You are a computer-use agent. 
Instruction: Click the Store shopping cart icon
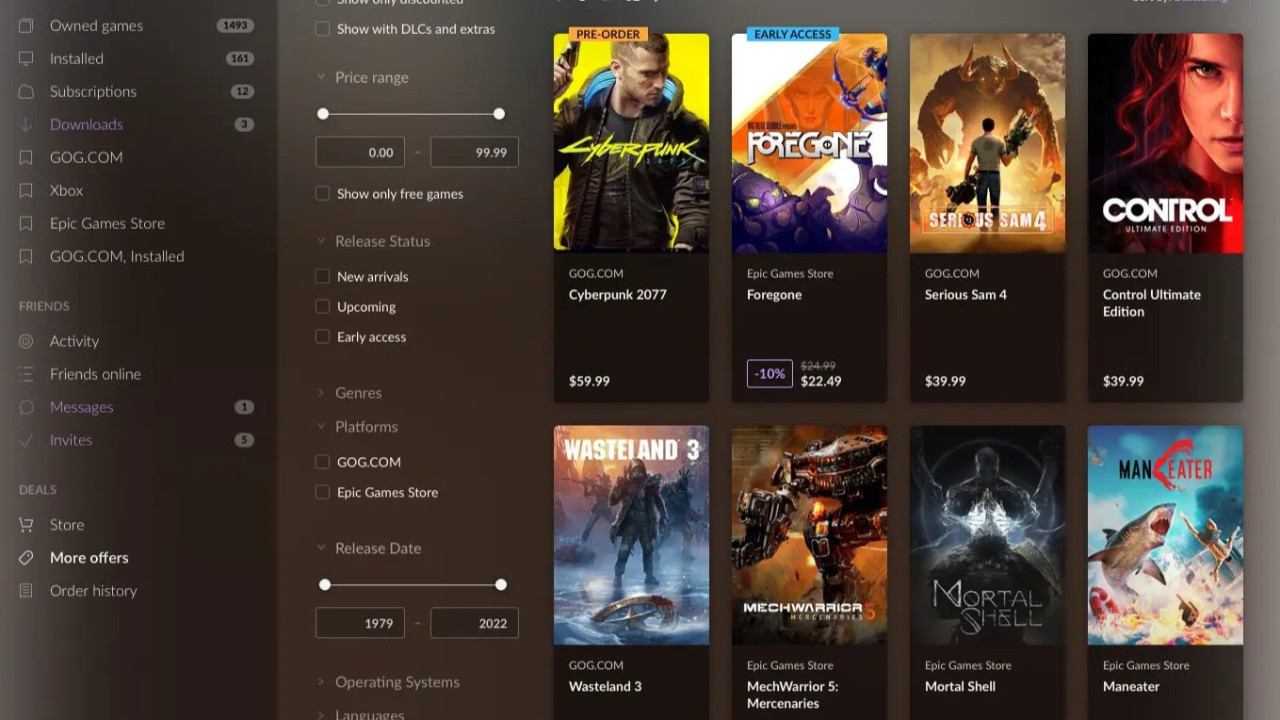(x=27, y=524)
